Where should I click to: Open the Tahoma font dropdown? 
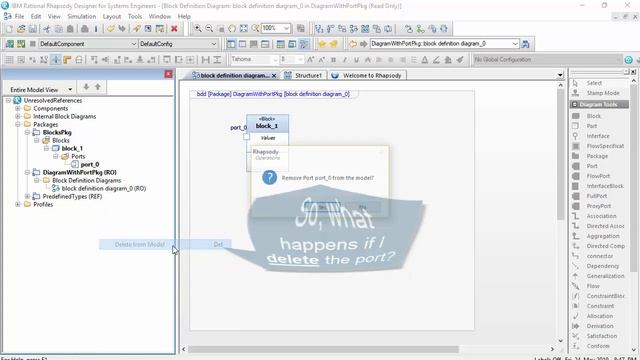(275, 60)
